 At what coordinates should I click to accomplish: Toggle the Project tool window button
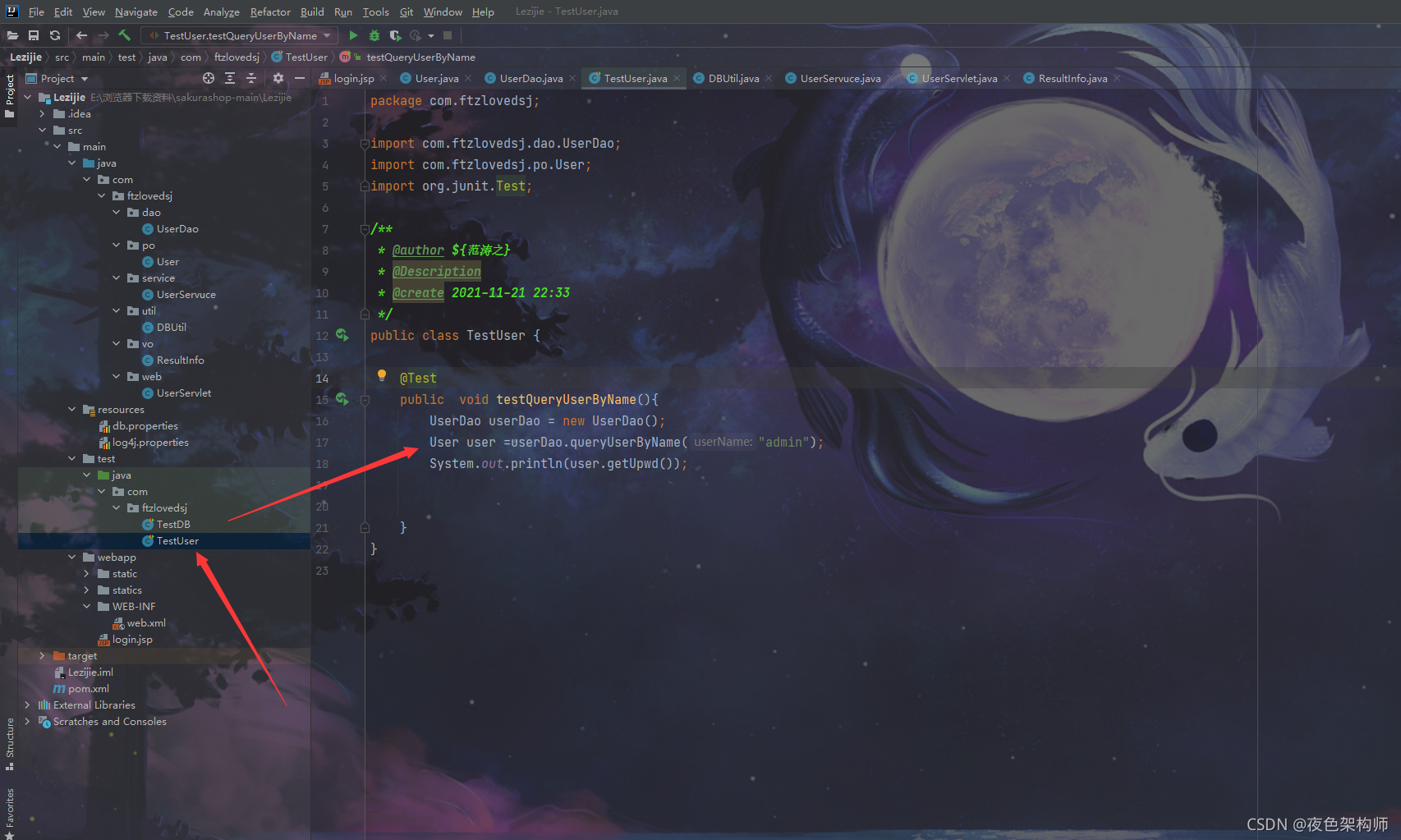pyautogui.click(x=10, y=96)
